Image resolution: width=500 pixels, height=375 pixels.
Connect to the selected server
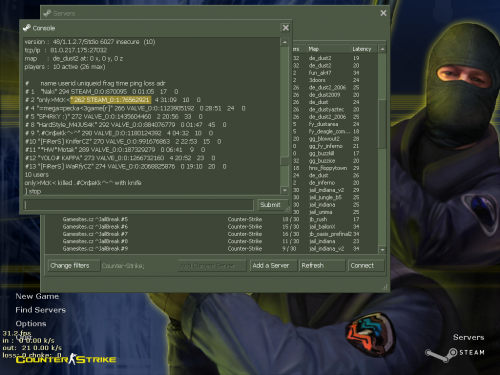[x=366, y=266]
